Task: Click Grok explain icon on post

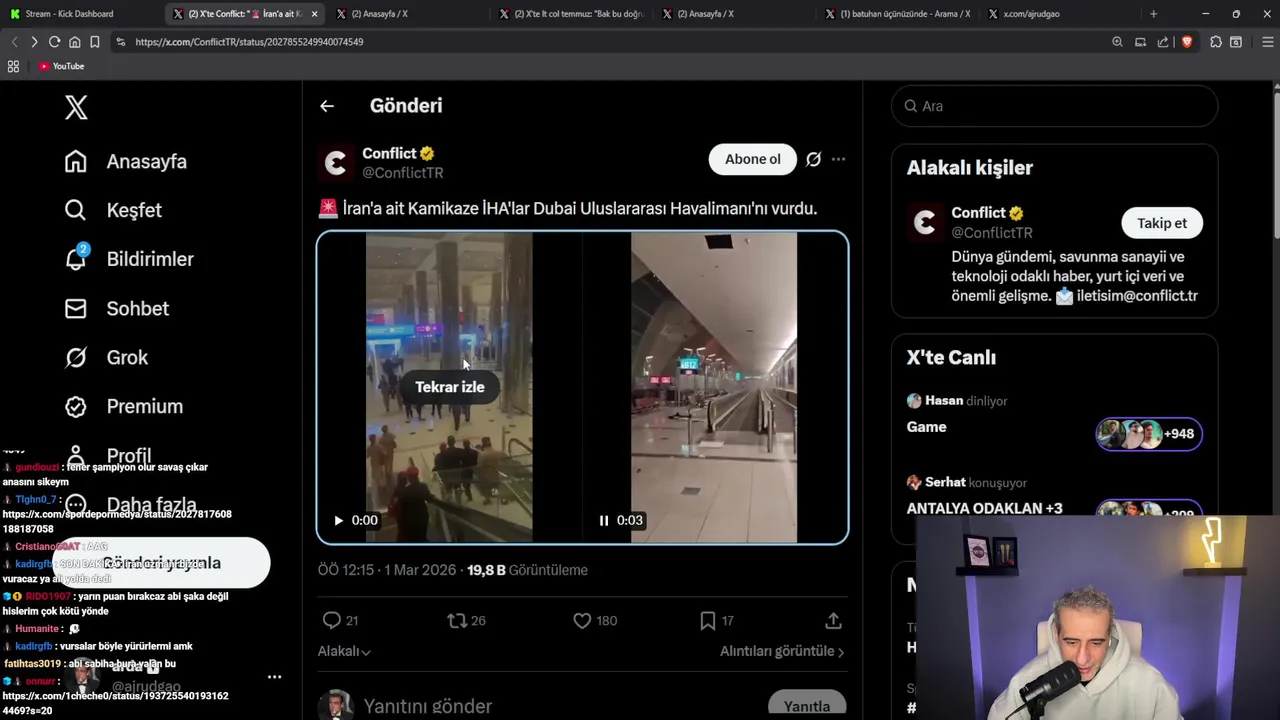Action: pos(813,159)
